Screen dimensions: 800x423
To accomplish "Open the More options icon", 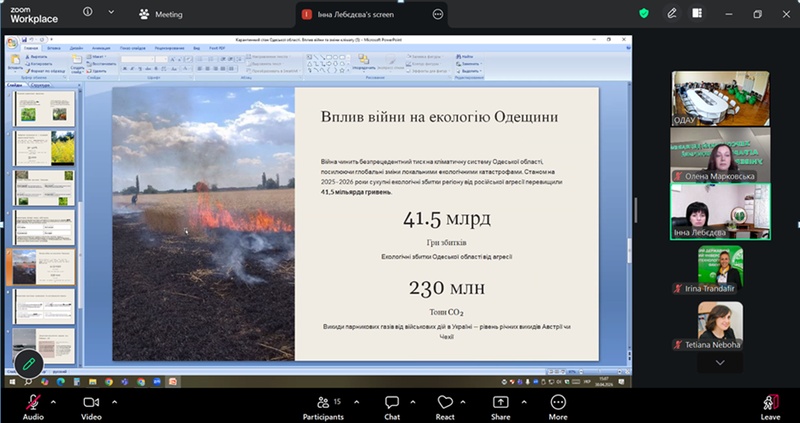I will 558,408.
